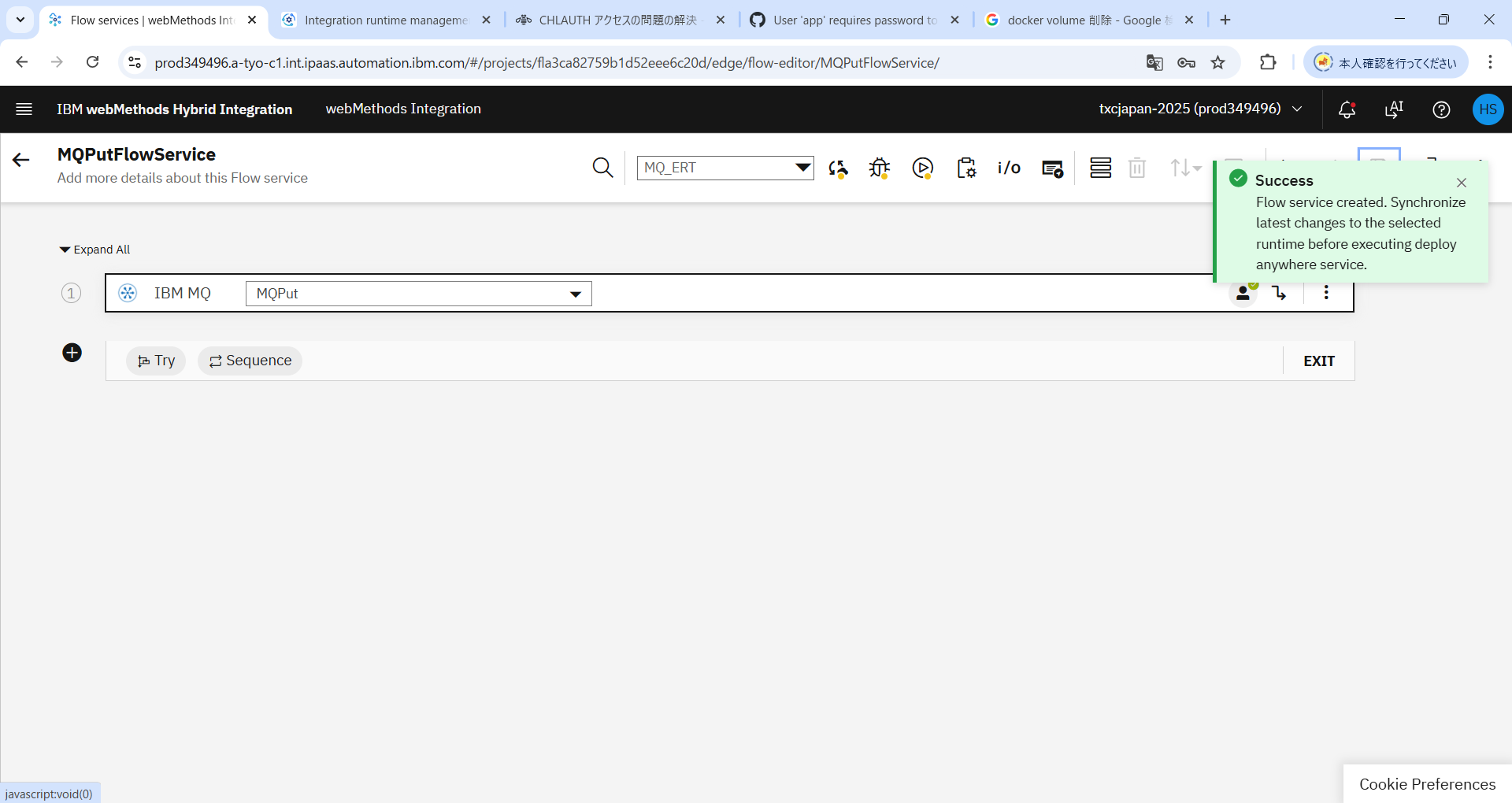Insert an EXIT step
Image resolution: width=1512 pixels, height=803 pixels.
coord(1319,361)
